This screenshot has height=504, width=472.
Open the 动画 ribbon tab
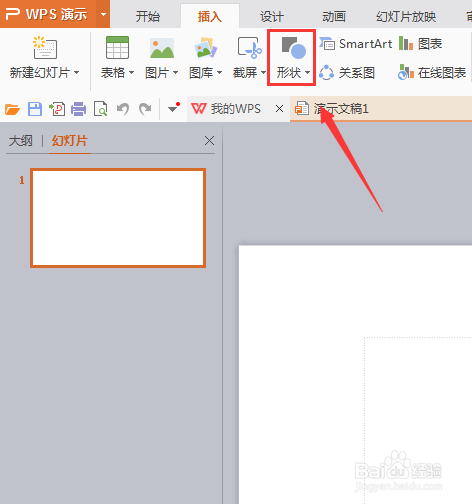(x=334, y=16)
